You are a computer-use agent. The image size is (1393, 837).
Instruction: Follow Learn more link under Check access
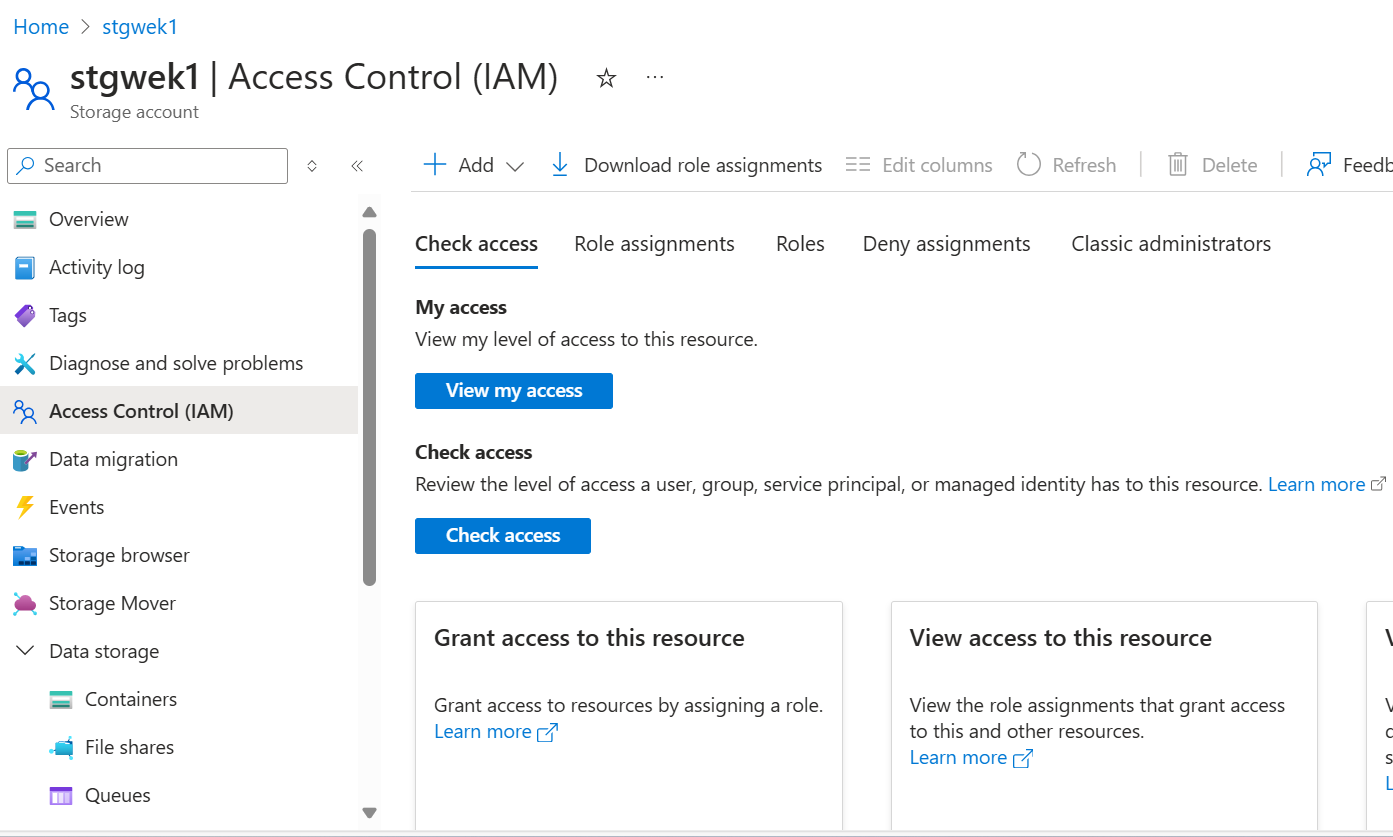[x=1316, y=485]
